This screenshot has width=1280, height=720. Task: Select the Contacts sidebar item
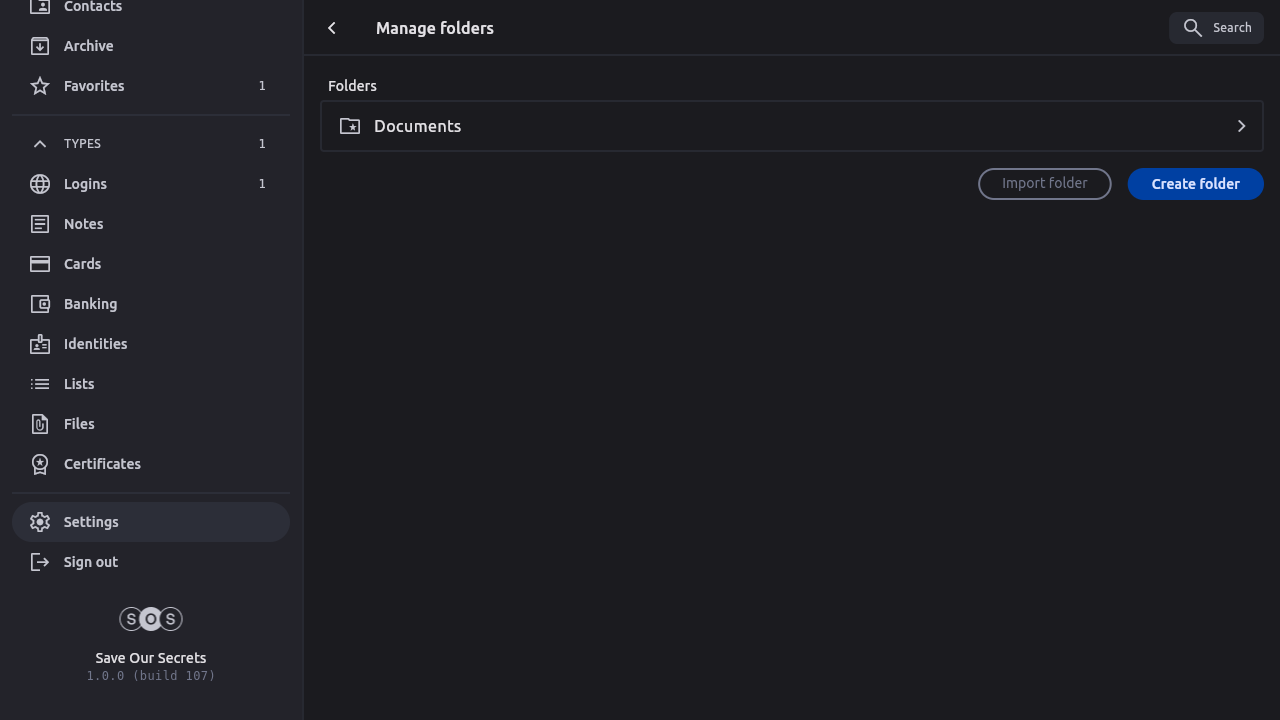[x=93, y=7]
